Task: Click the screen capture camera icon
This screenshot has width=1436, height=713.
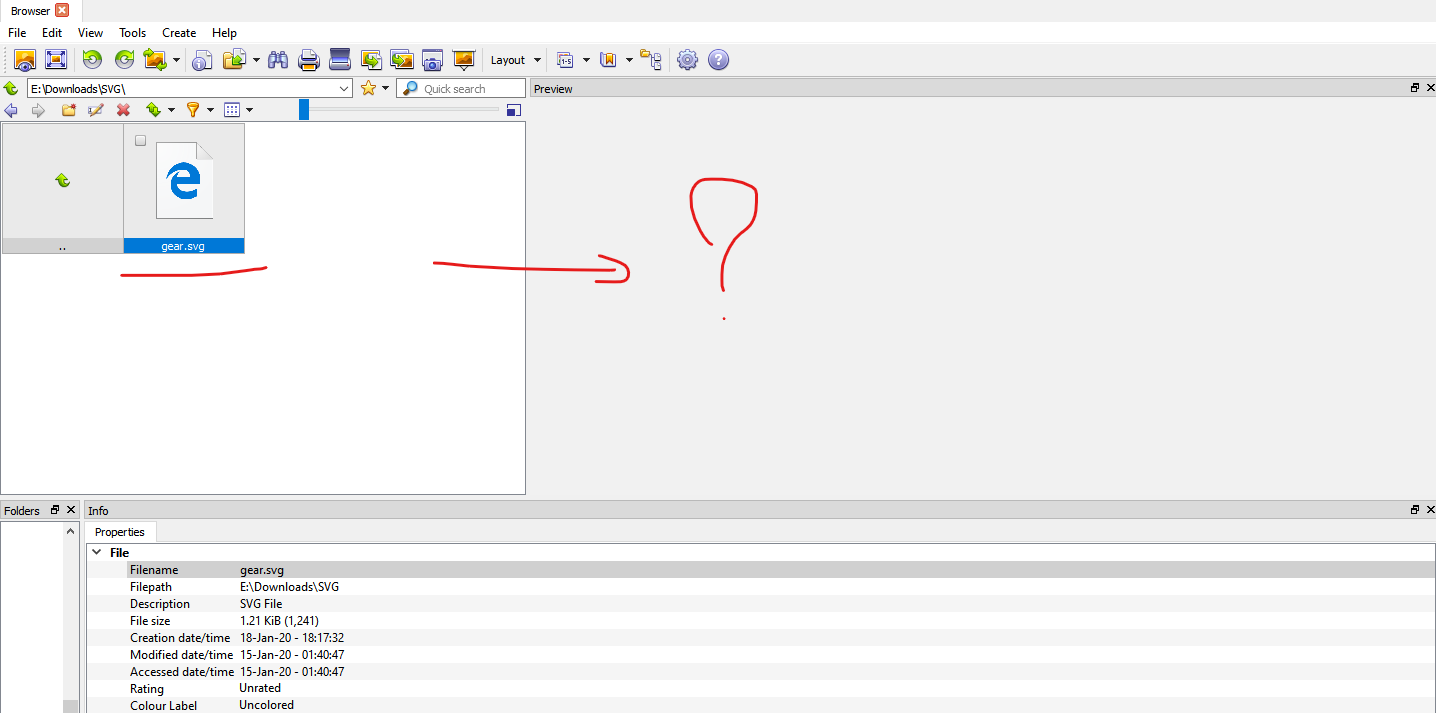Action: pos(432,60)
